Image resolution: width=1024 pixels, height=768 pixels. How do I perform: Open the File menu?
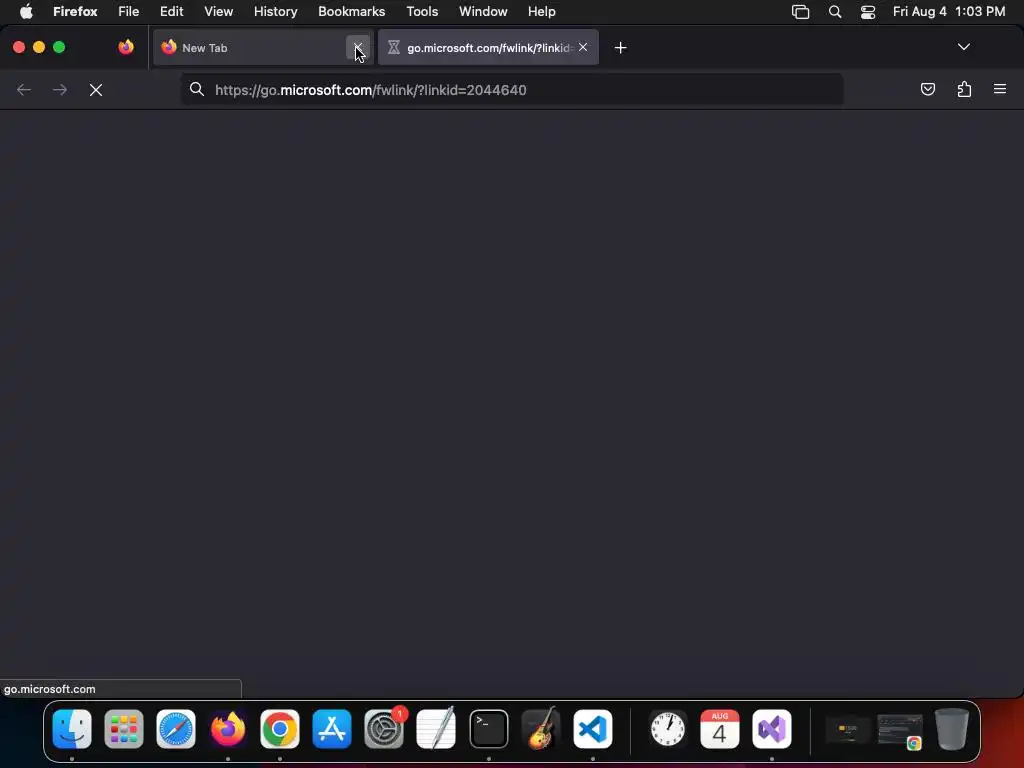pos(129,12)
